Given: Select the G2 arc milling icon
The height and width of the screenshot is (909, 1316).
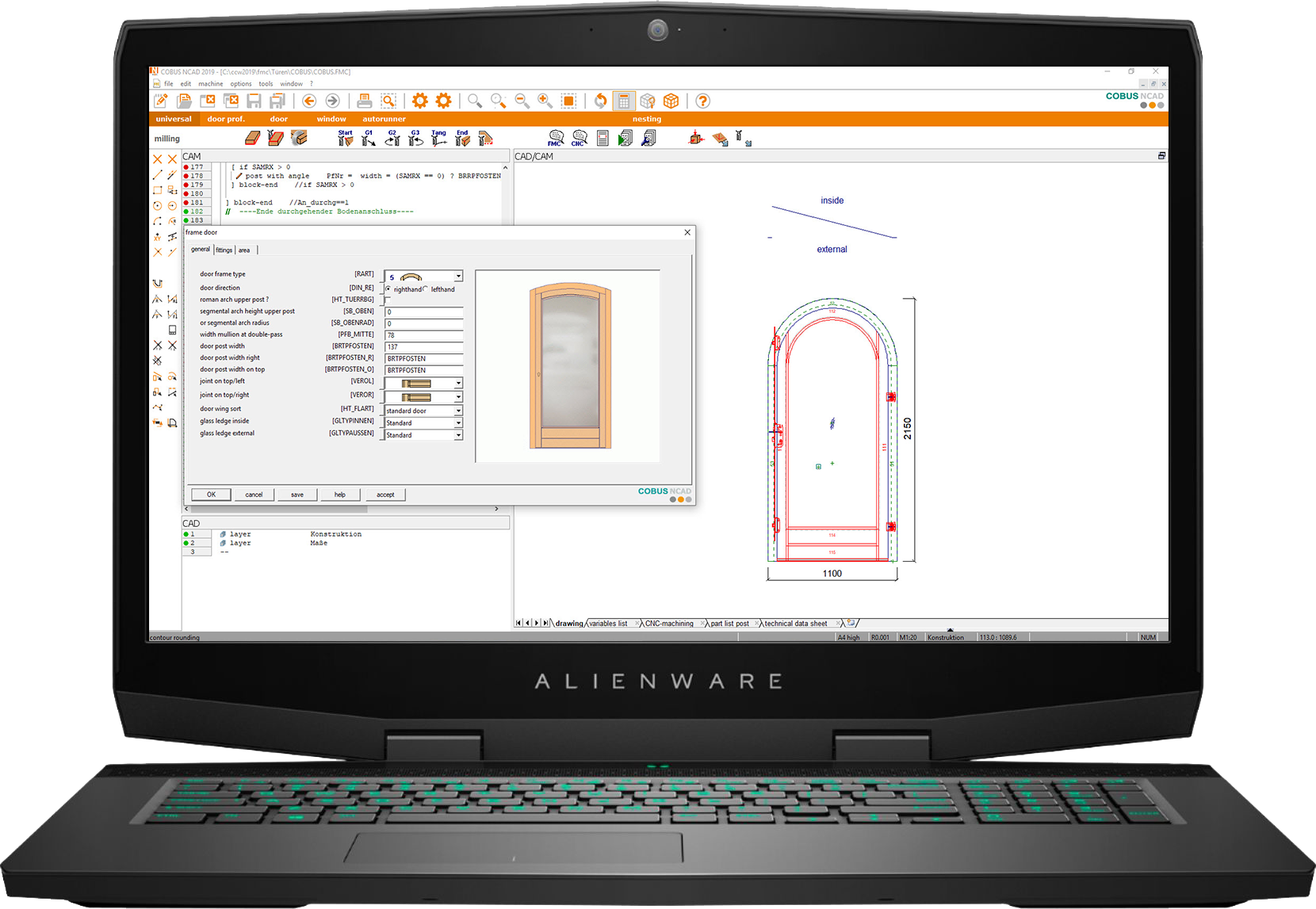Looking at the screenshot, I should [x=392, y=139].
